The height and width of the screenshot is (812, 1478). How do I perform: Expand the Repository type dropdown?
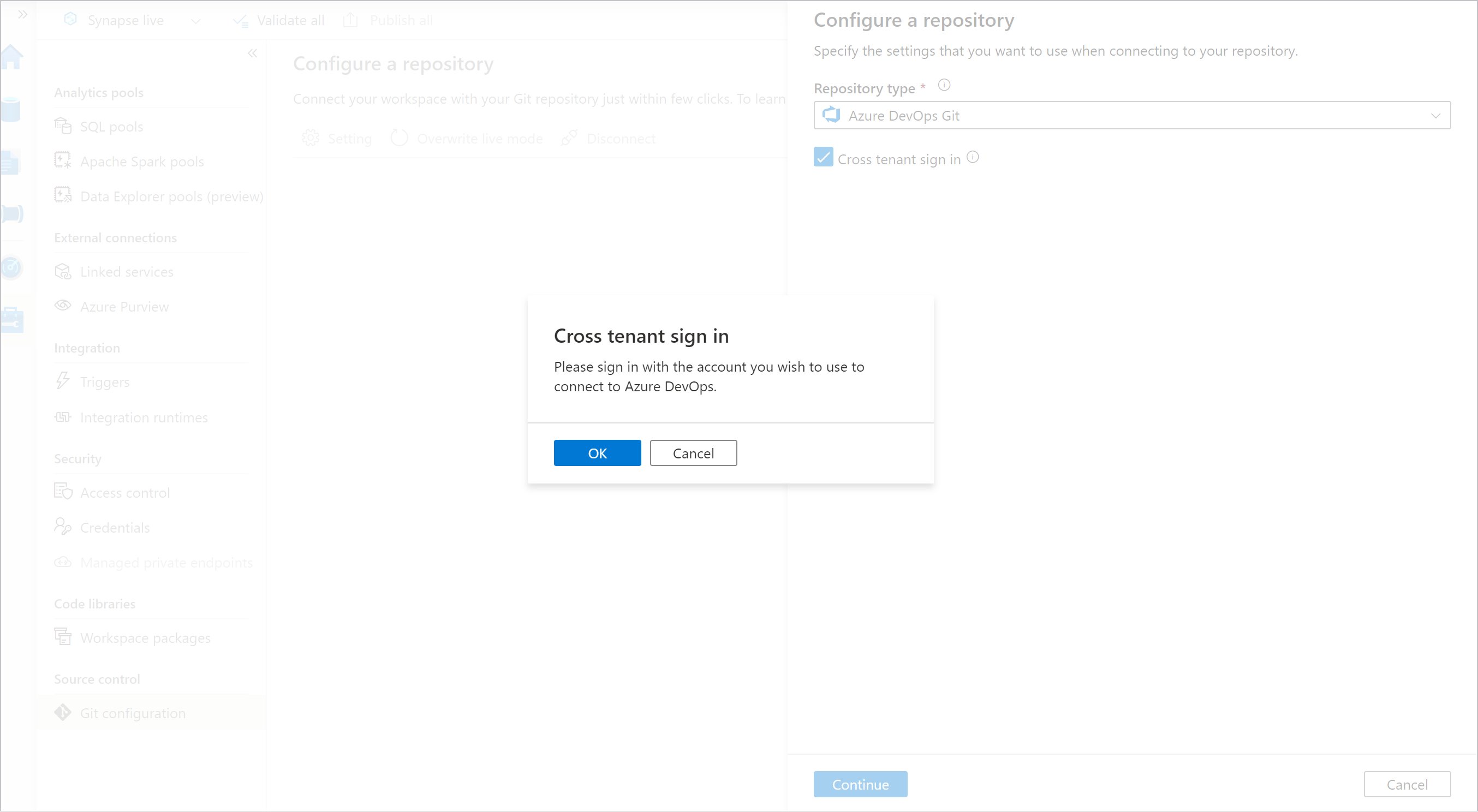pos(1437,115)
